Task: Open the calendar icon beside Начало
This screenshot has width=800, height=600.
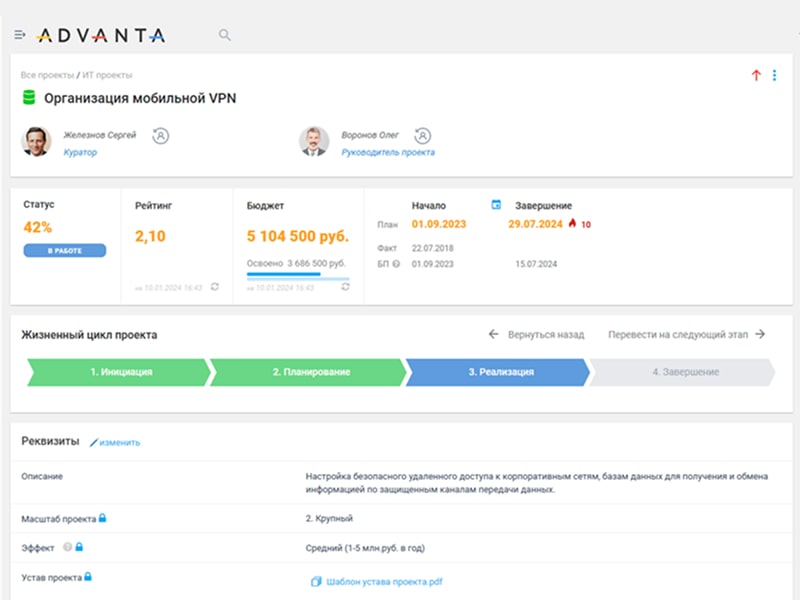Action: 496,205
